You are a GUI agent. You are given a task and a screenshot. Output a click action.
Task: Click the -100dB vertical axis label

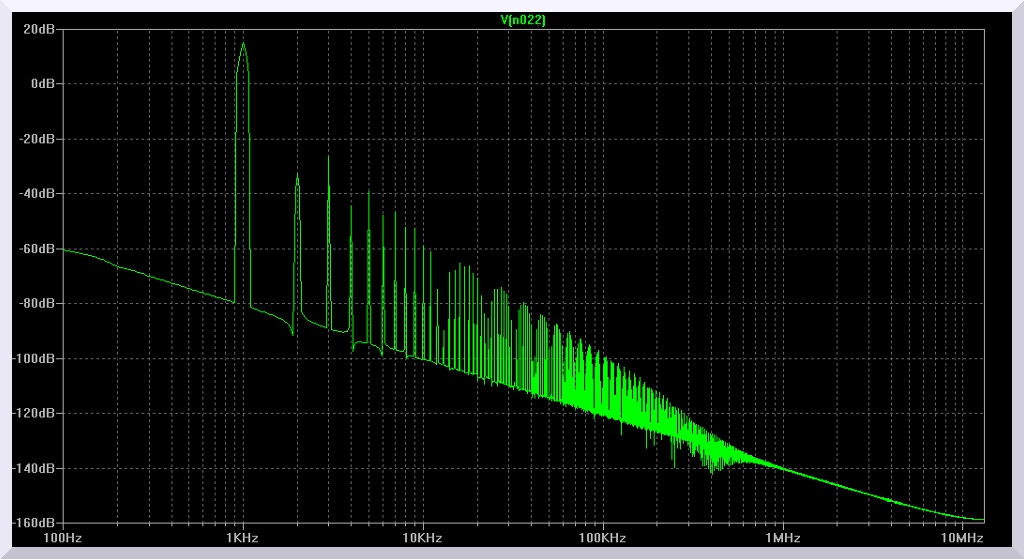pos(35,359)
